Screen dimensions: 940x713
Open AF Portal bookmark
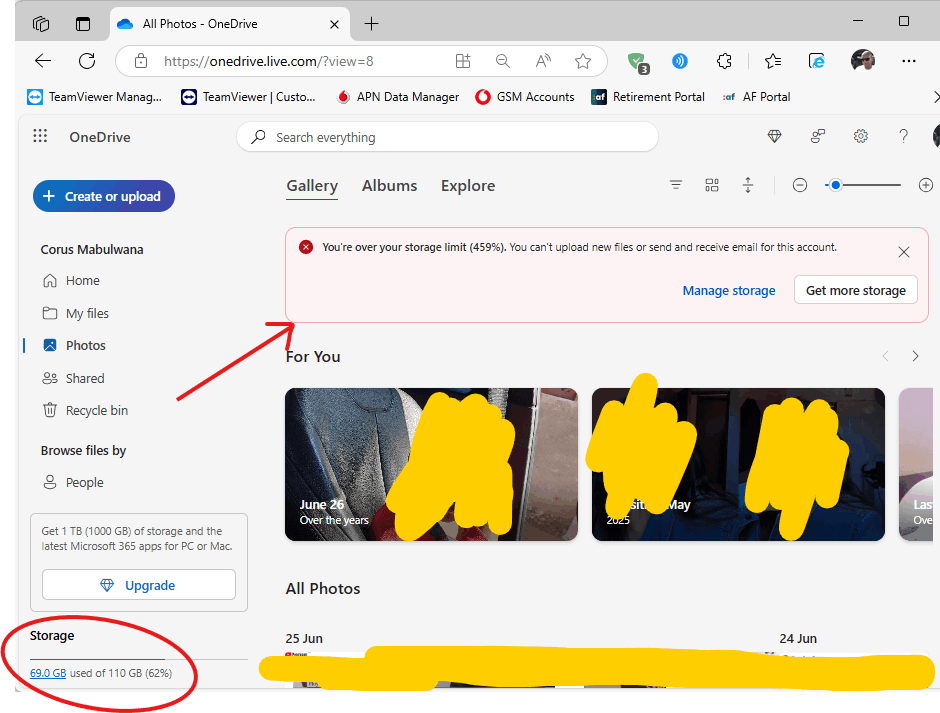(756, 97)
